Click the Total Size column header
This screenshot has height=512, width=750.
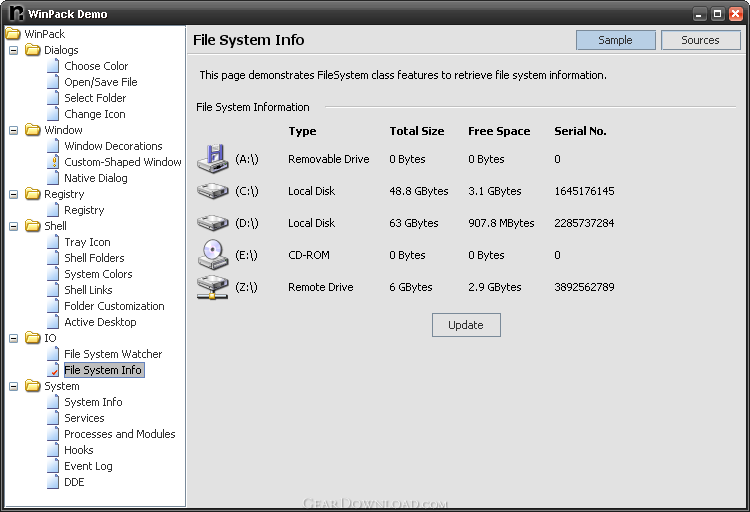[x=417, y=131]
